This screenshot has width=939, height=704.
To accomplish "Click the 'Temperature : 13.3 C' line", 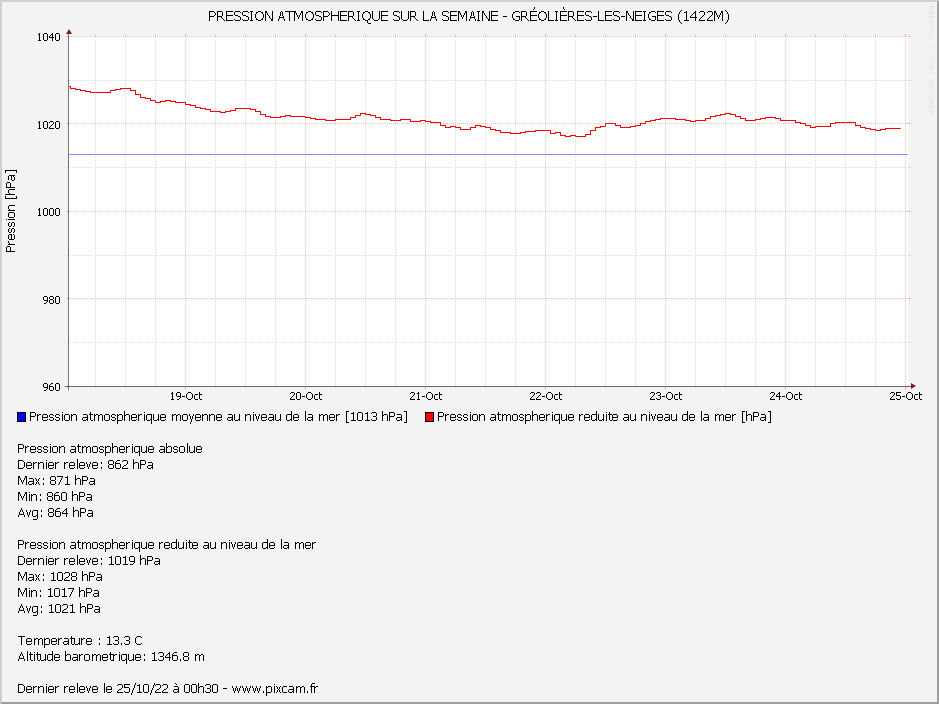I will pyautogui.click(x=80, y=641).
